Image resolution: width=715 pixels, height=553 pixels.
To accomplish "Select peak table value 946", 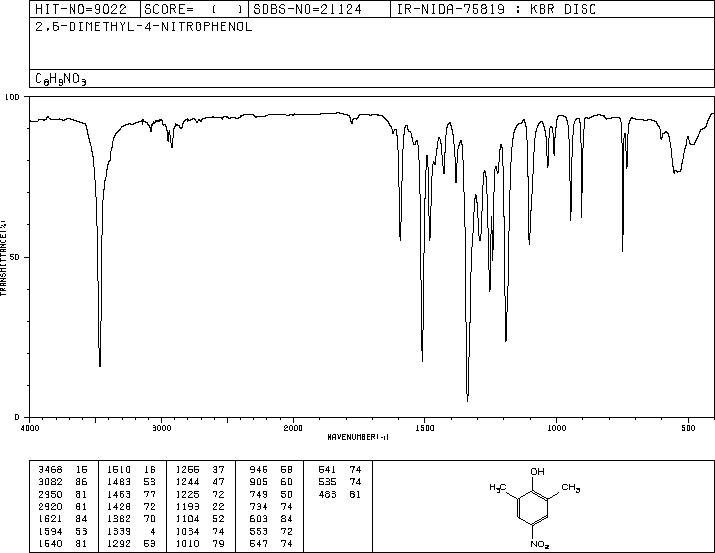I will click(x=259, y=470).
